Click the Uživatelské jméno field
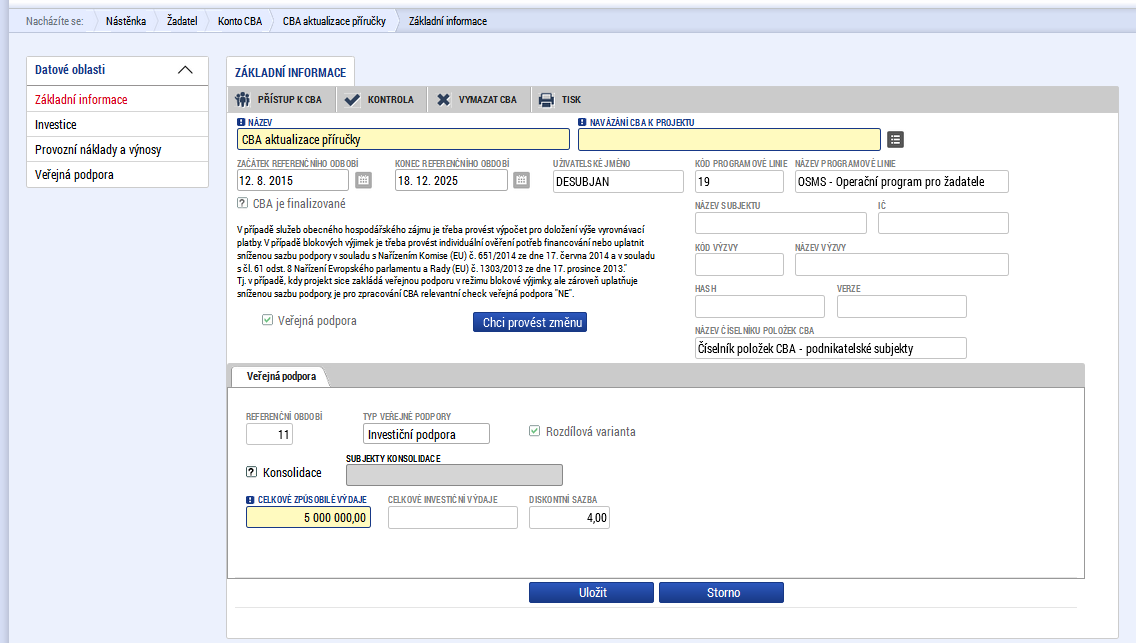Screen dimensions: 1136x643 pyautogui.click(x=618, y=182)
